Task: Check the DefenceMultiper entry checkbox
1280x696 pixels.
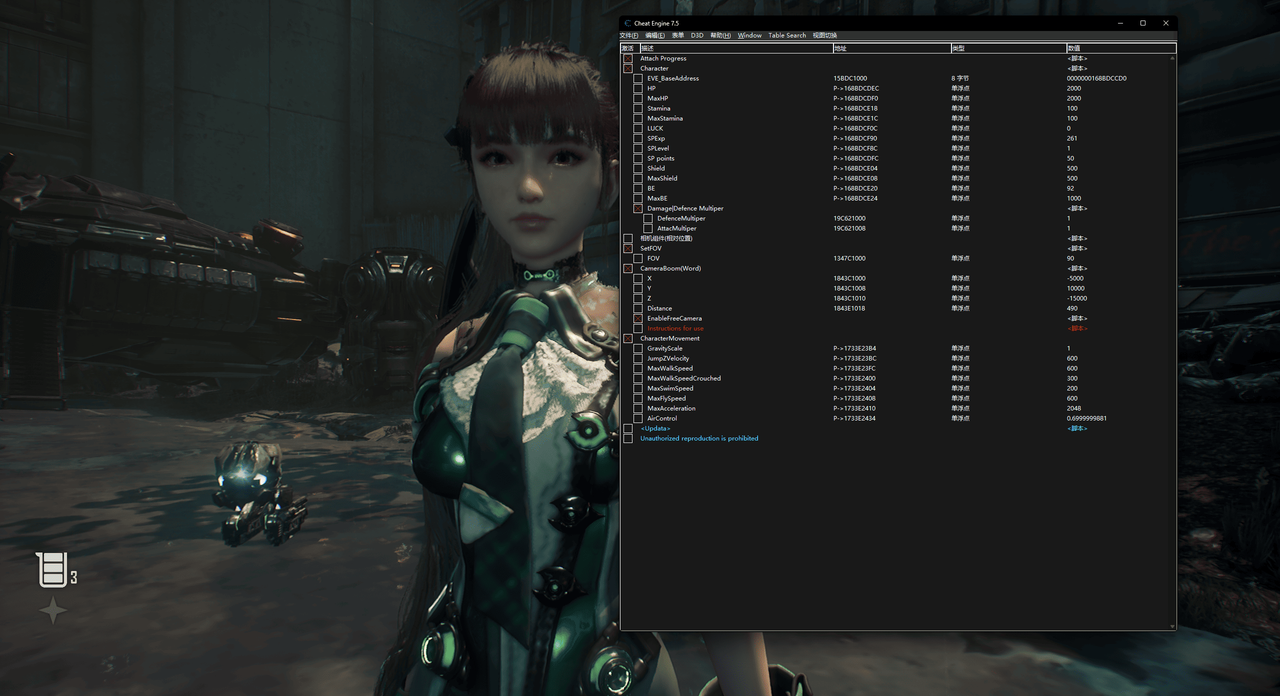Action: (x=648, y=218)
